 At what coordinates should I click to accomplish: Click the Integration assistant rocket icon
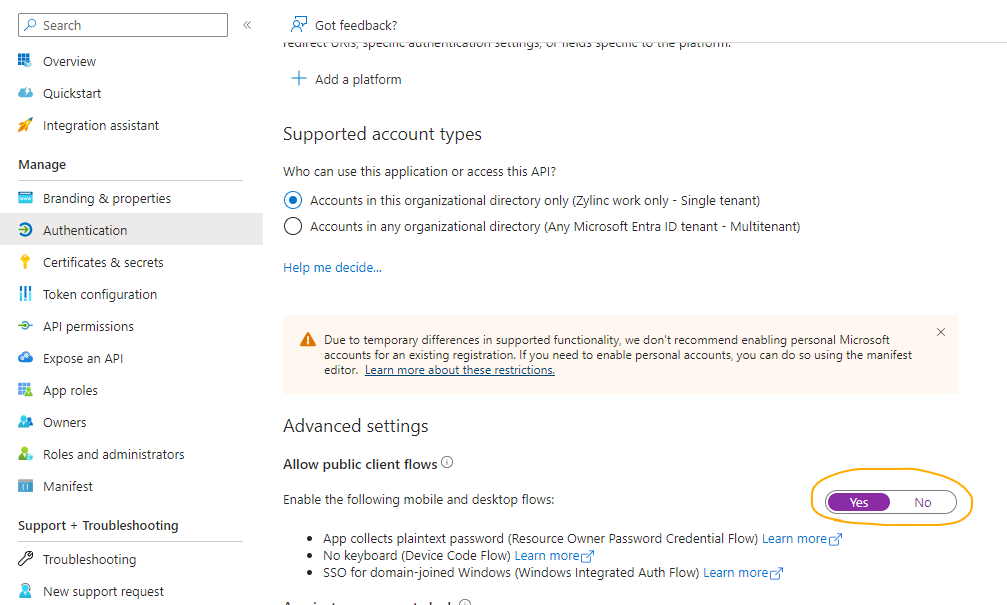25,125
